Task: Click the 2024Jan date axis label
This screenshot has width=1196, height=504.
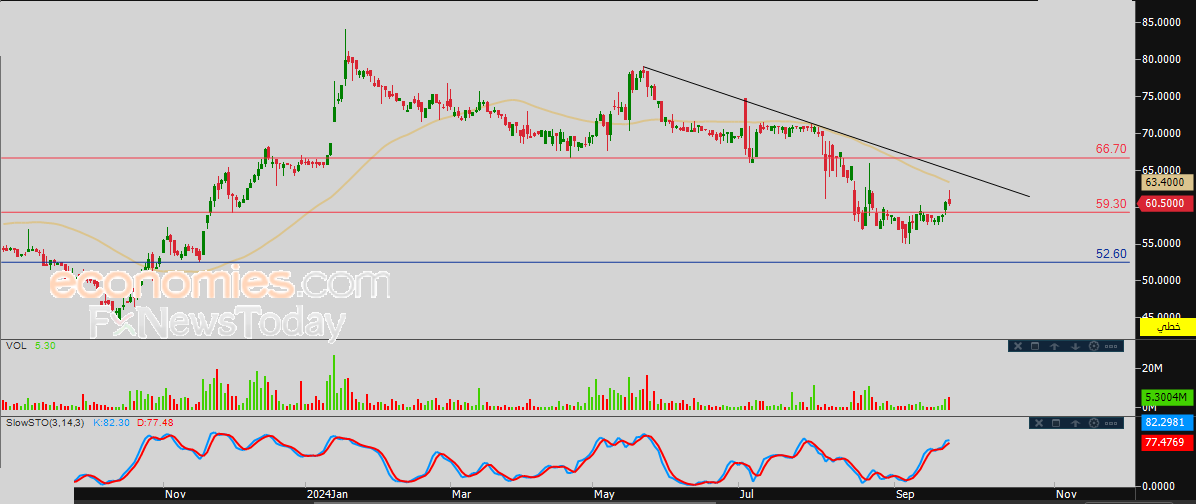Action: tap(326, 496)
